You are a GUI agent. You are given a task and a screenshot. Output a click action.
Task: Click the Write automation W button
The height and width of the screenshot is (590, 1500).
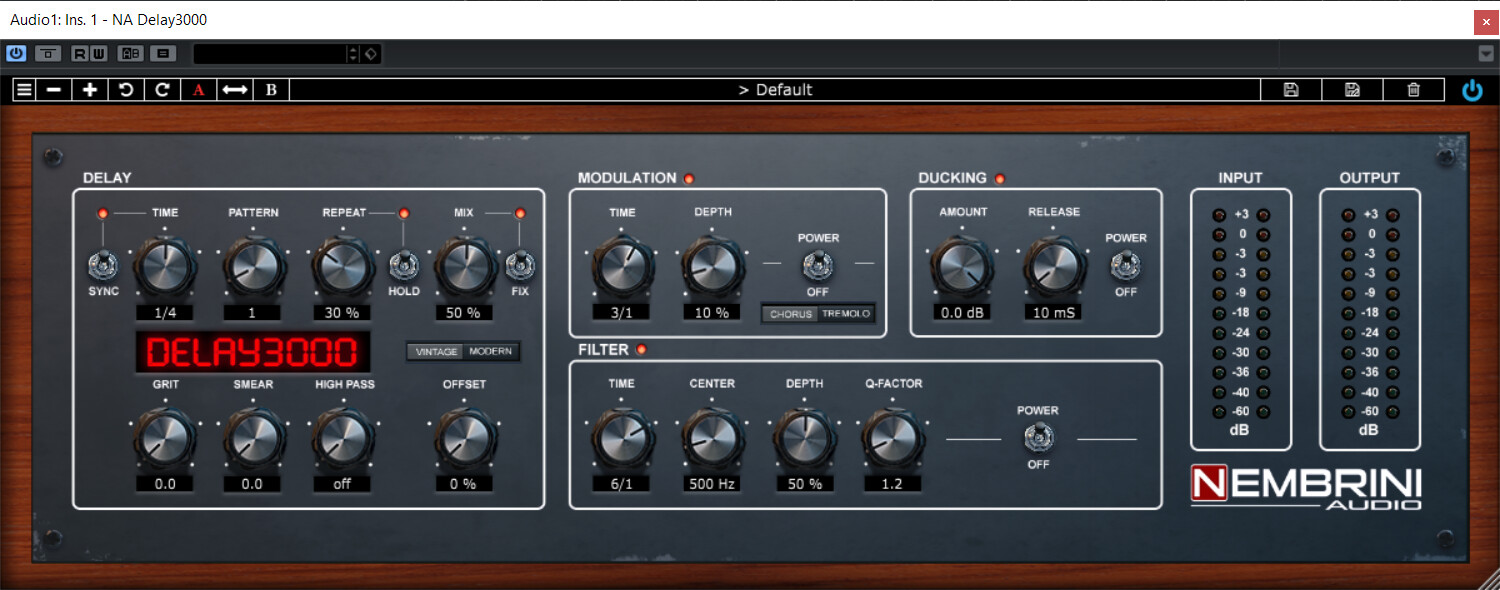[98, 53]
